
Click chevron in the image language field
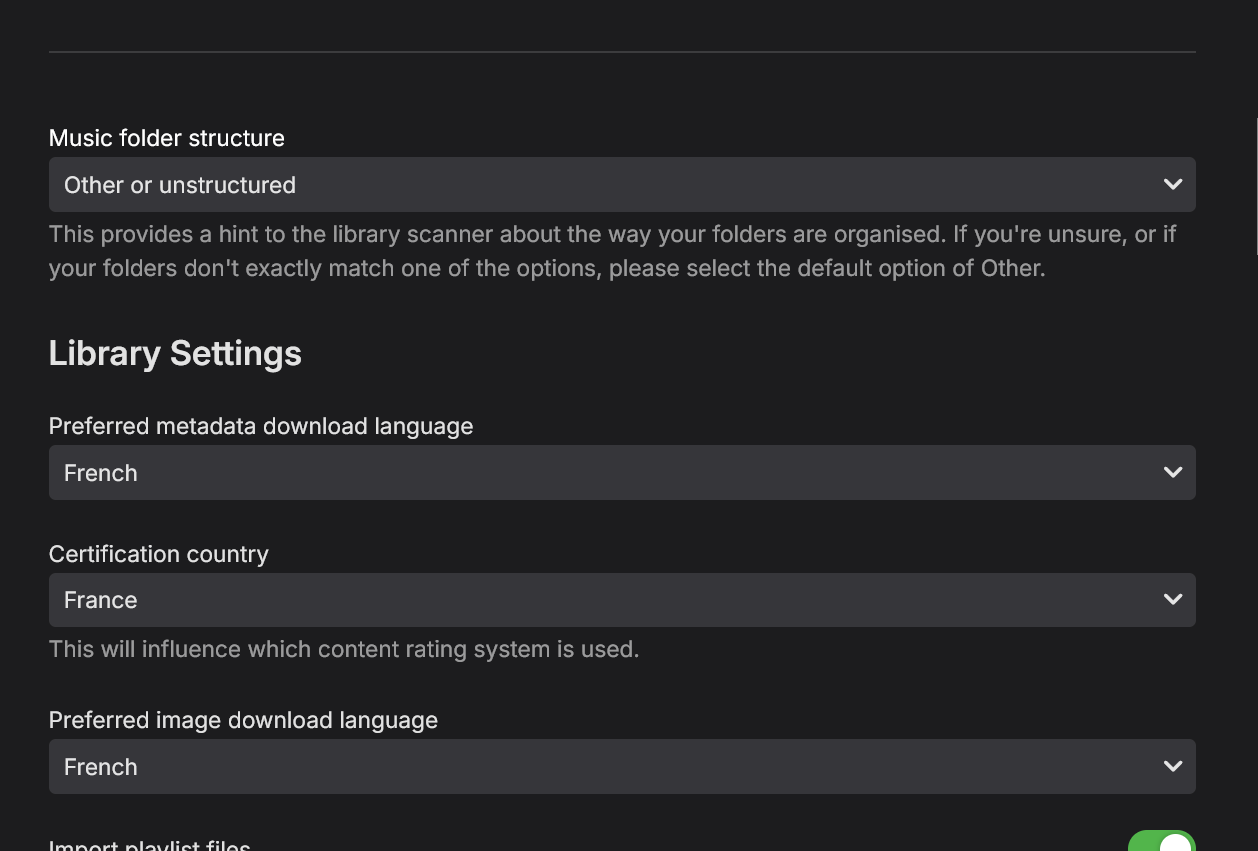point(1173,767)
